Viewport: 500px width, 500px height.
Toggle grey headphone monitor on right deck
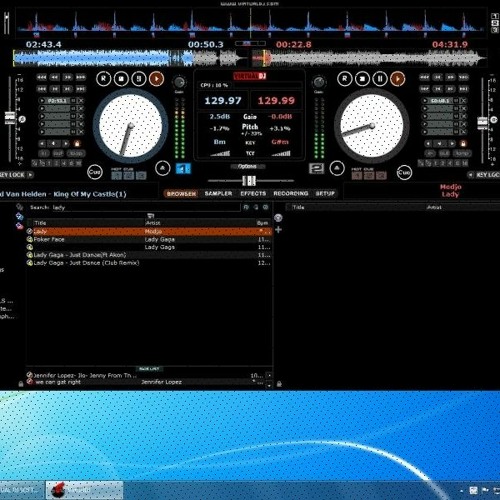tap(316, 169)
